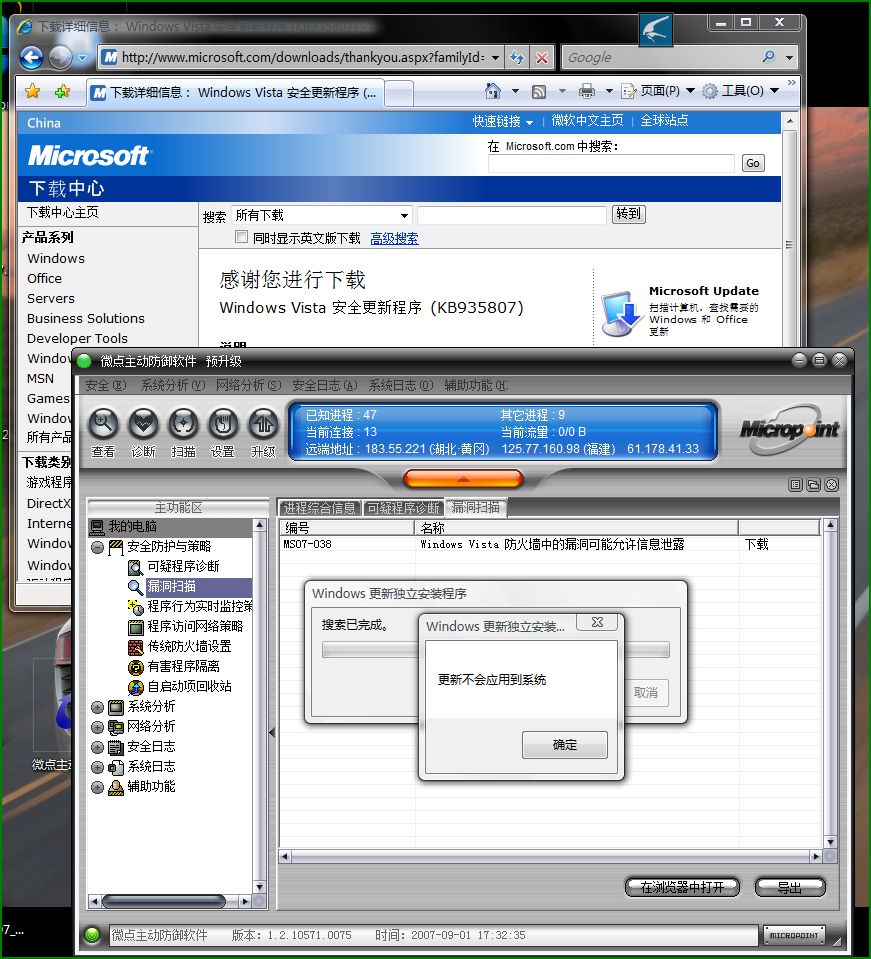Open the 安全日志(A) menu
871x959 pixels.
coord(325,385)
